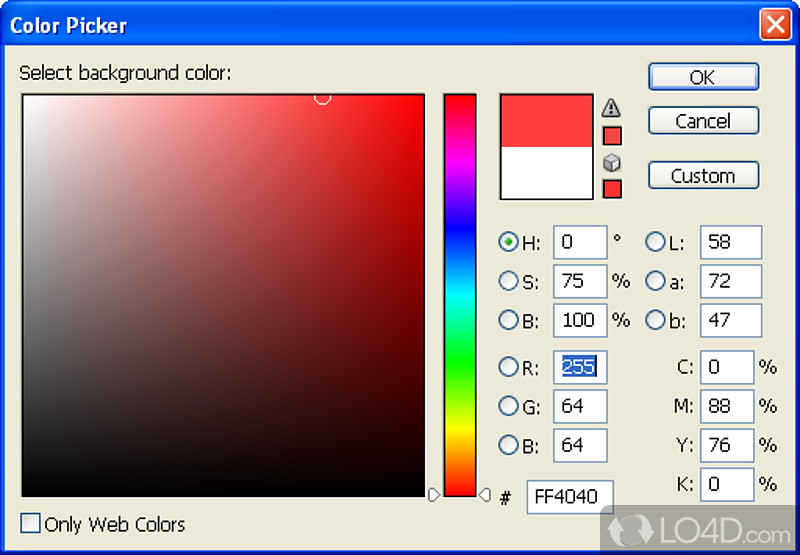The image size is (800, 555).
Task: Select the Lab a channel radio button
Action: coord(655,281)
